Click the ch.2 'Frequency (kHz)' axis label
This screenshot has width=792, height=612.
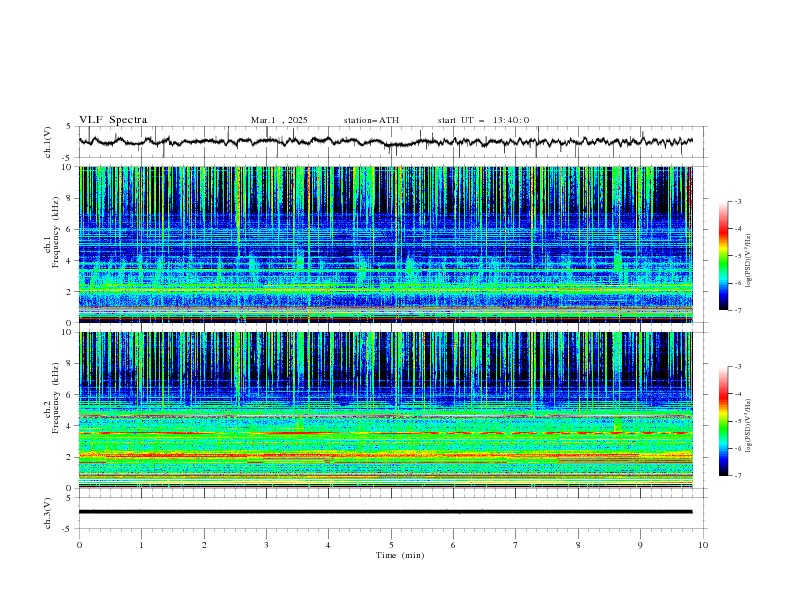point(56,397)
